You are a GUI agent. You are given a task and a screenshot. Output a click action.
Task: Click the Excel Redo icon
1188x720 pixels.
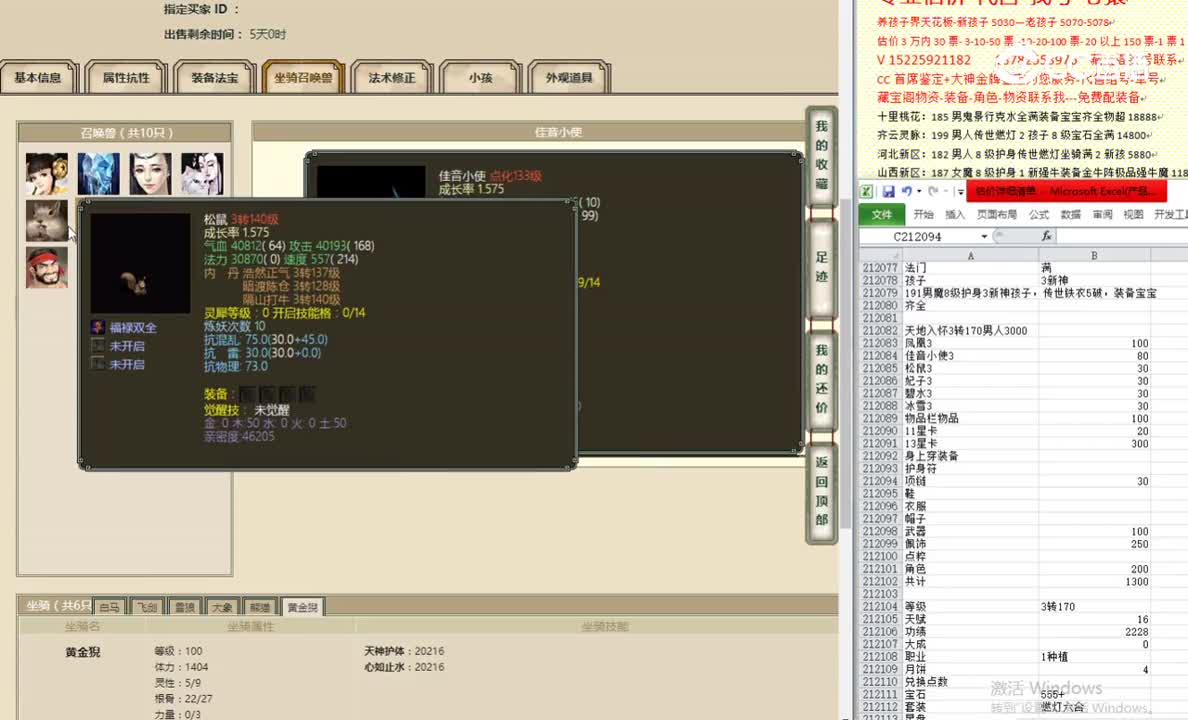(x=933, y=192)
